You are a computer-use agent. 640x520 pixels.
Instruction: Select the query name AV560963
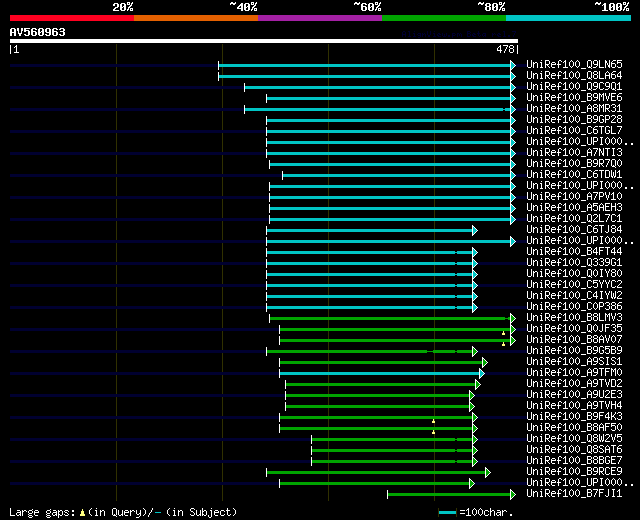(x=38, y=32)
